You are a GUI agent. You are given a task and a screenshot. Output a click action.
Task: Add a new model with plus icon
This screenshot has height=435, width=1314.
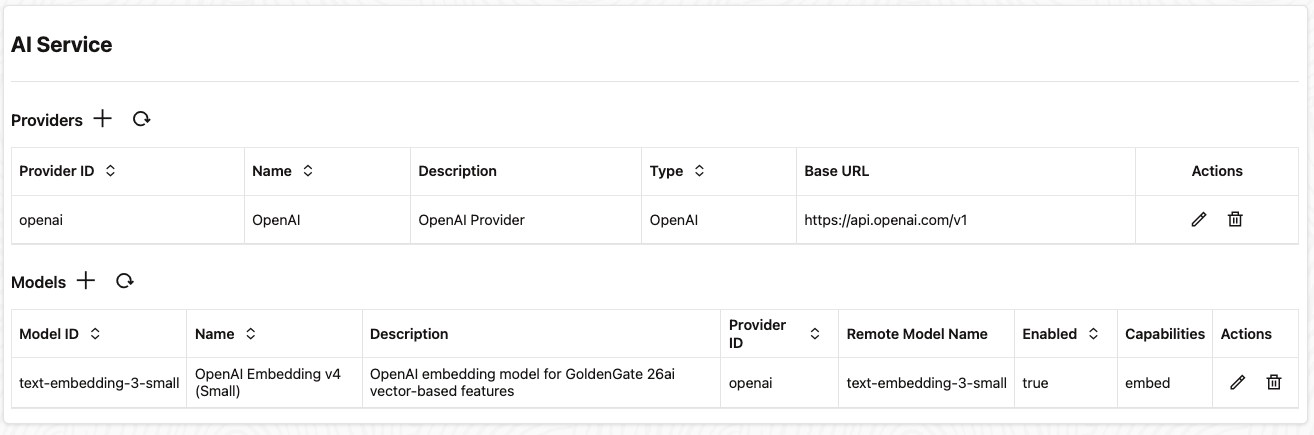click(x=86, y=281)
